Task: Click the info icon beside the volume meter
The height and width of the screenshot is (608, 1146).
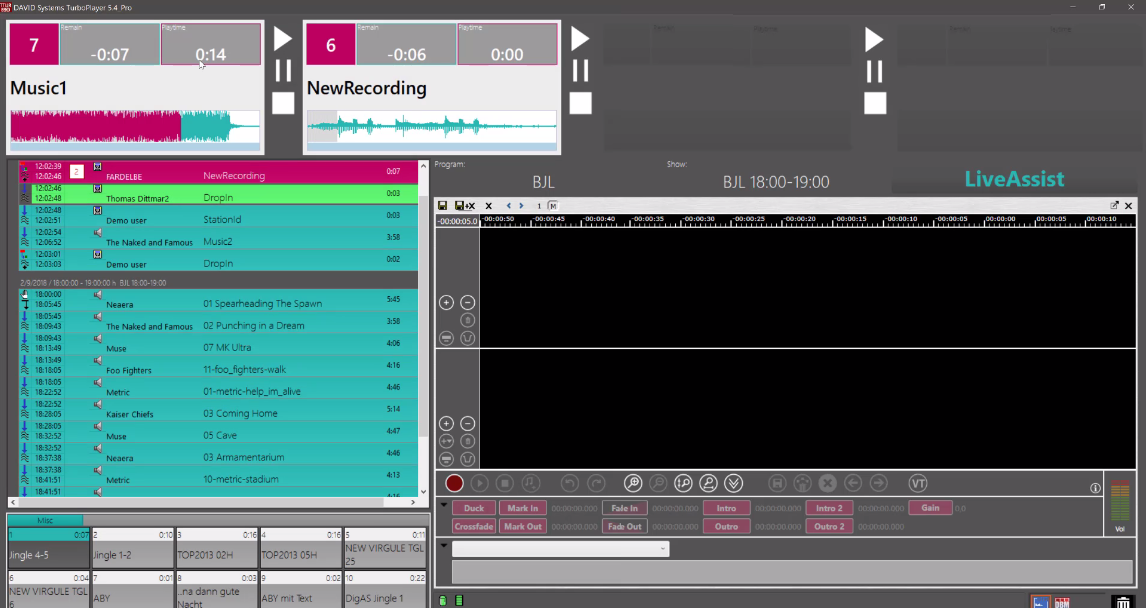Action: (1095, 488)
